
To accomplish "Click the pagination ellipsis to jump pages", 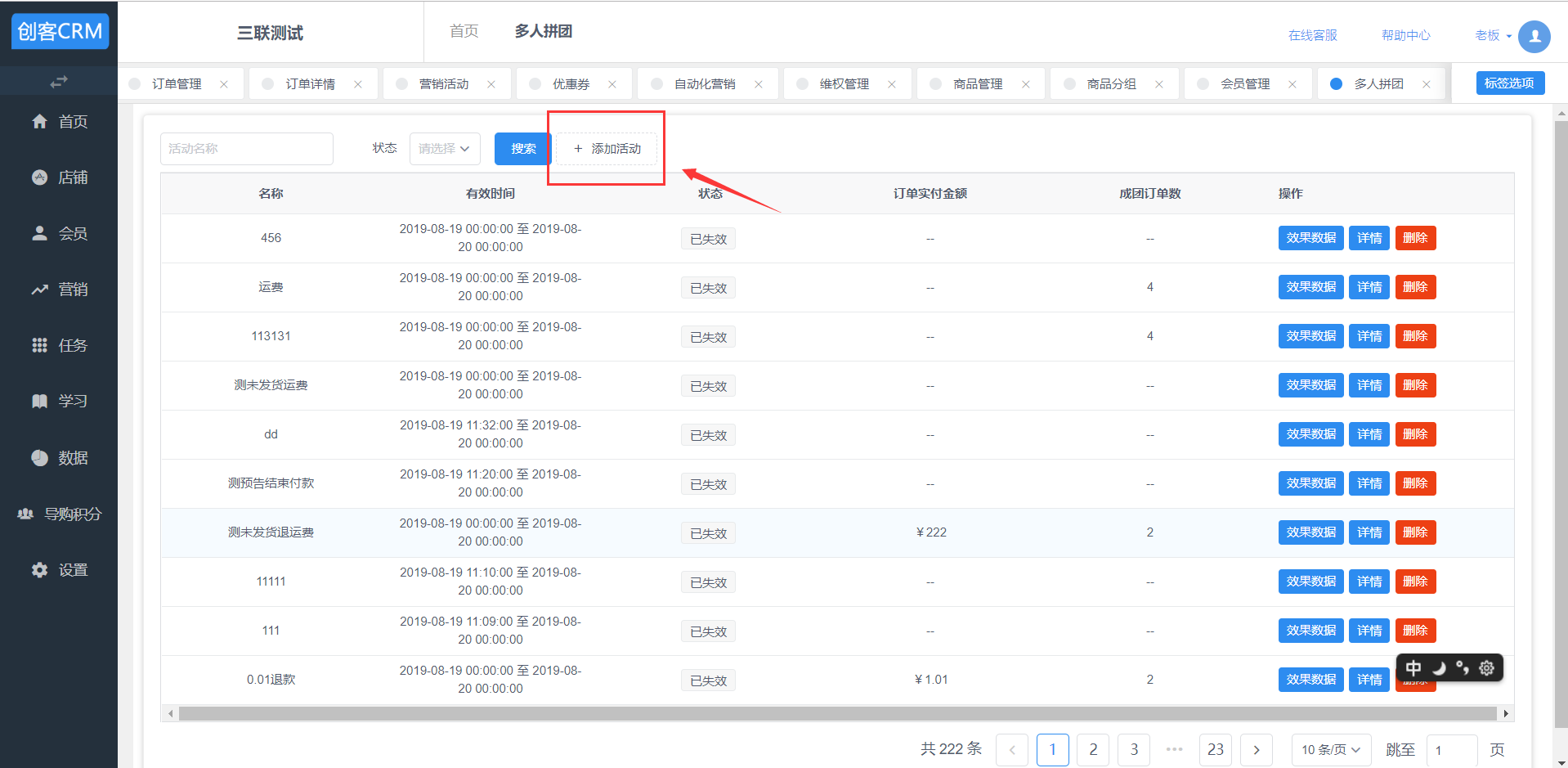I will pyautogui.click(x=1175, y=749).
